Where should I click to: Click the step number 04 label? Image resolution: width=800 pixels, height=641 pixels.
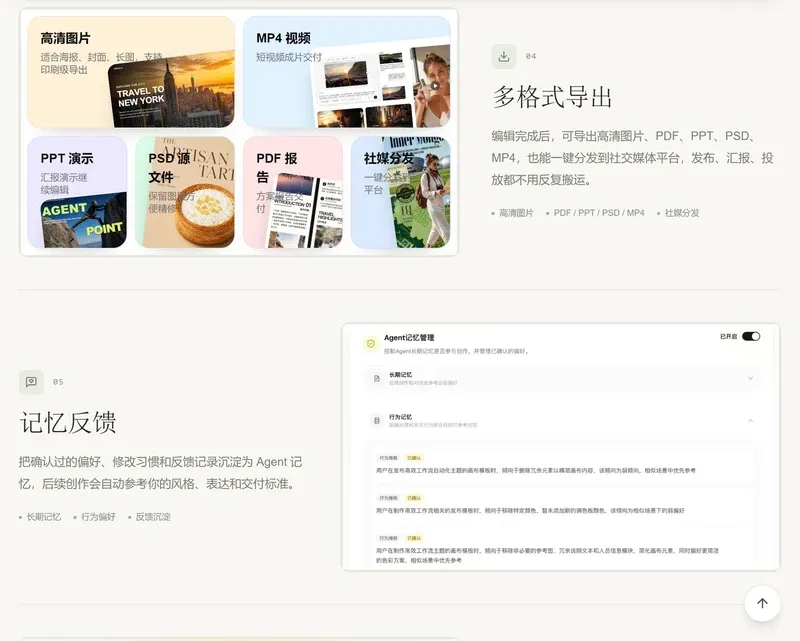(x=531, y=56)
